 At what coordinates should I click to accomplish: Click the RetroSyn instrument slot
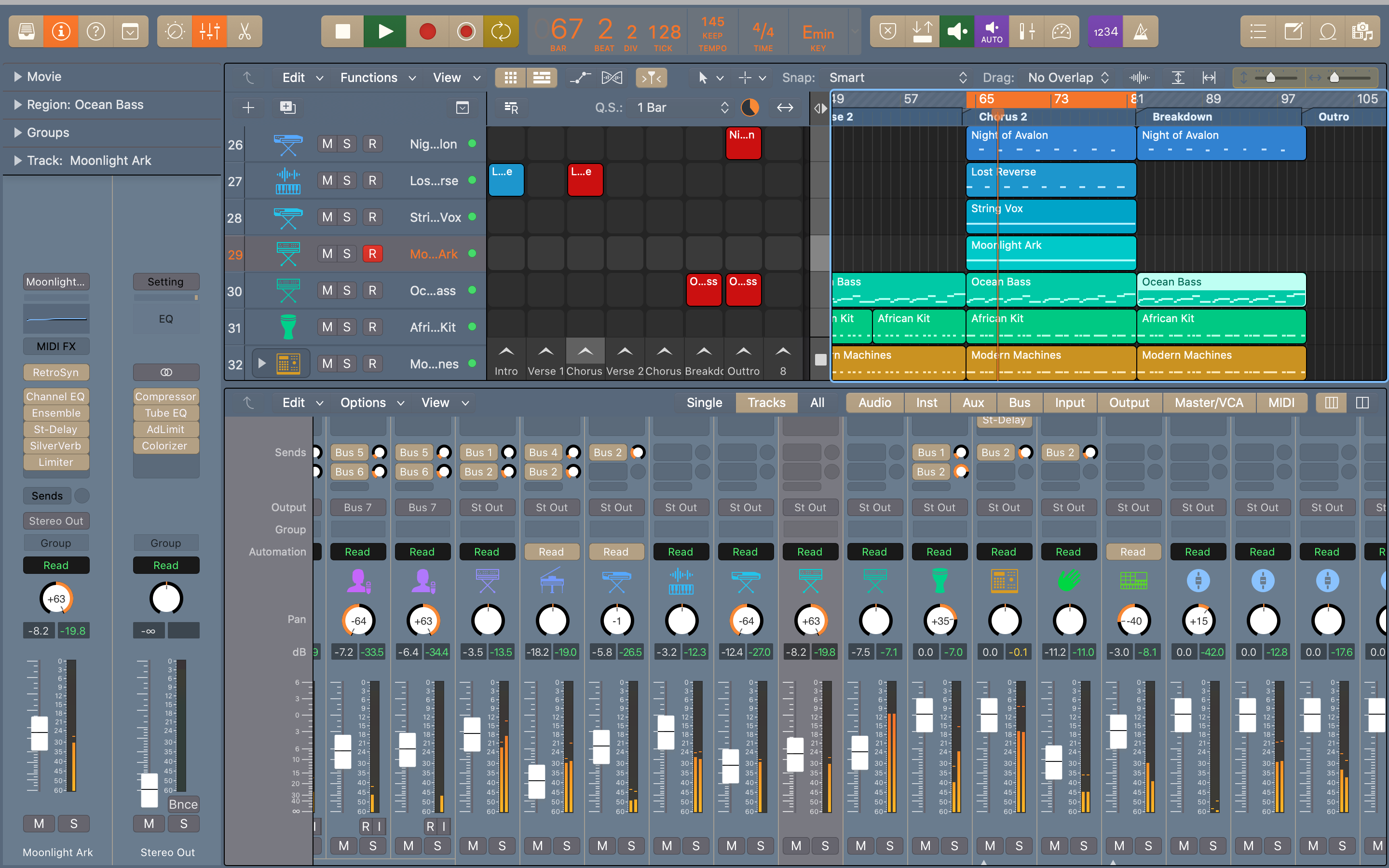tap(55, 372)
